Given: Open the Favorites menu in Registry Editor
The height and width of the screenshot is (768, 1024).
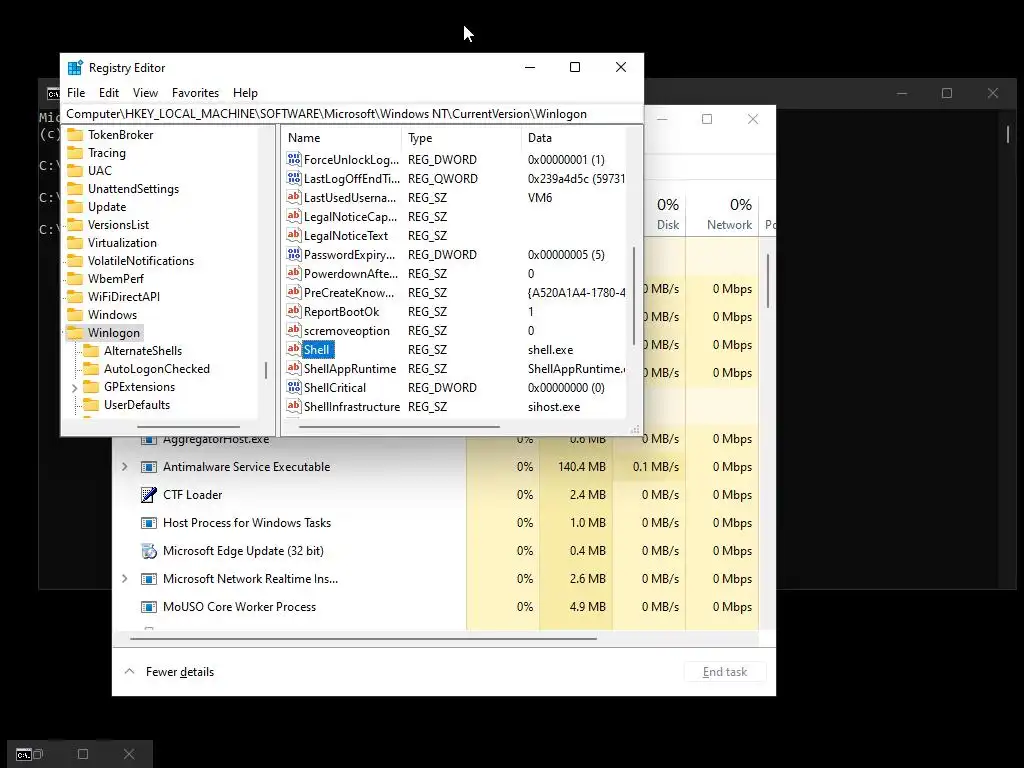Looking at the screenshot, I should (195, 93).
